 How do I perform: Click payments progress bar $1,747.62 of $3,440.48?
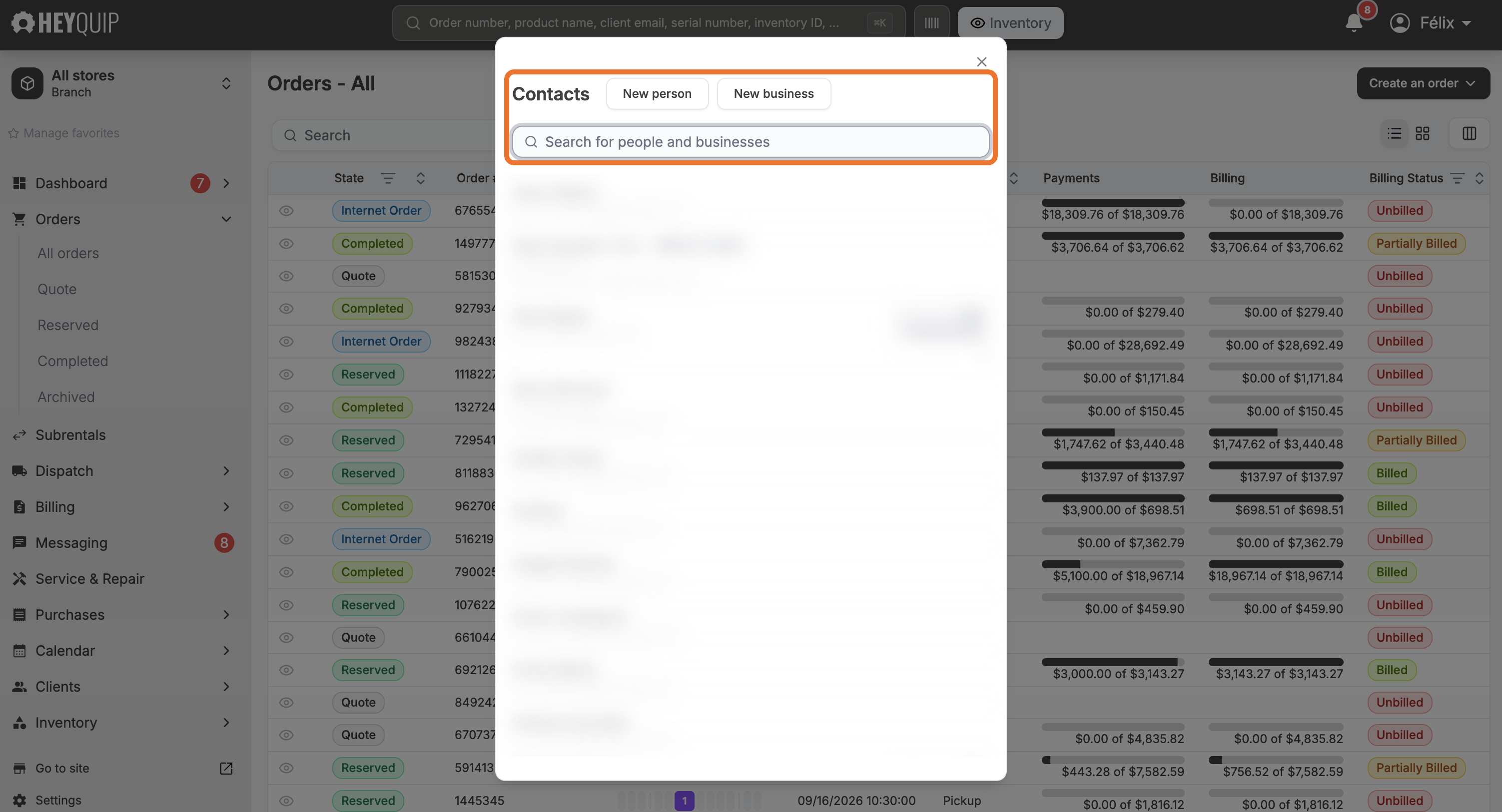(1112, 433)
